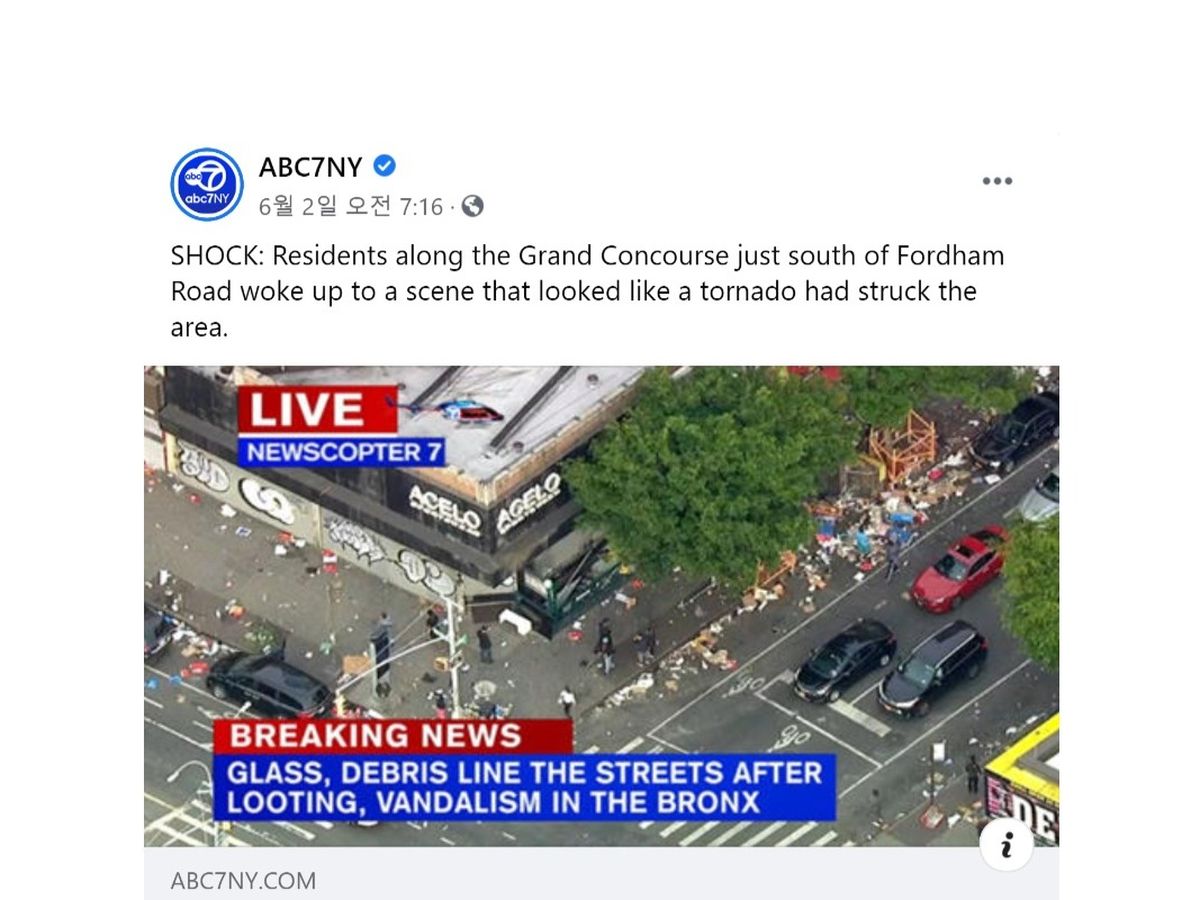Open the post timestamp 6월 2일 오전 7:16
Image resolution: width=1200 pixels, height=900 pixels.
point(350,207)
